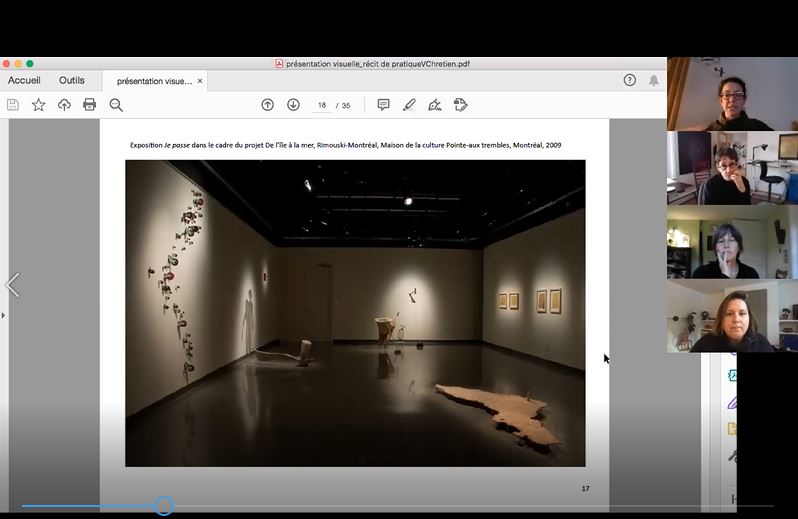Select the sign document pen tool
This screenshot has height=519, width=798.
click(434, 105)
